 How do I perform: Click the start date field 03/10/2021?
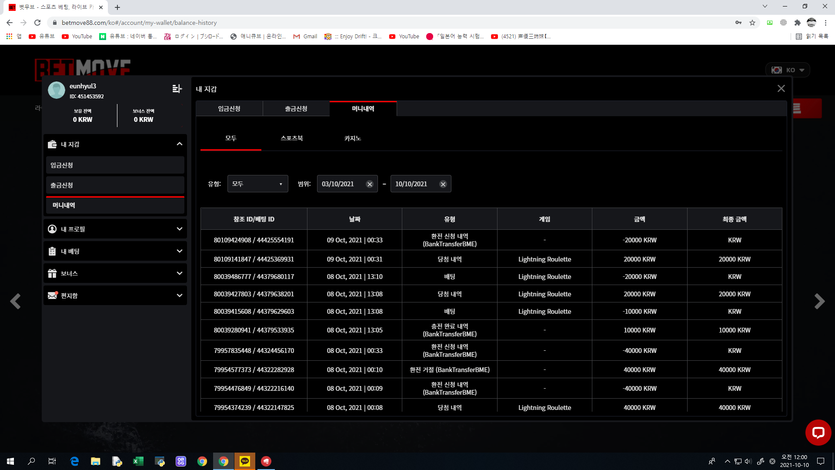point(347,184)
